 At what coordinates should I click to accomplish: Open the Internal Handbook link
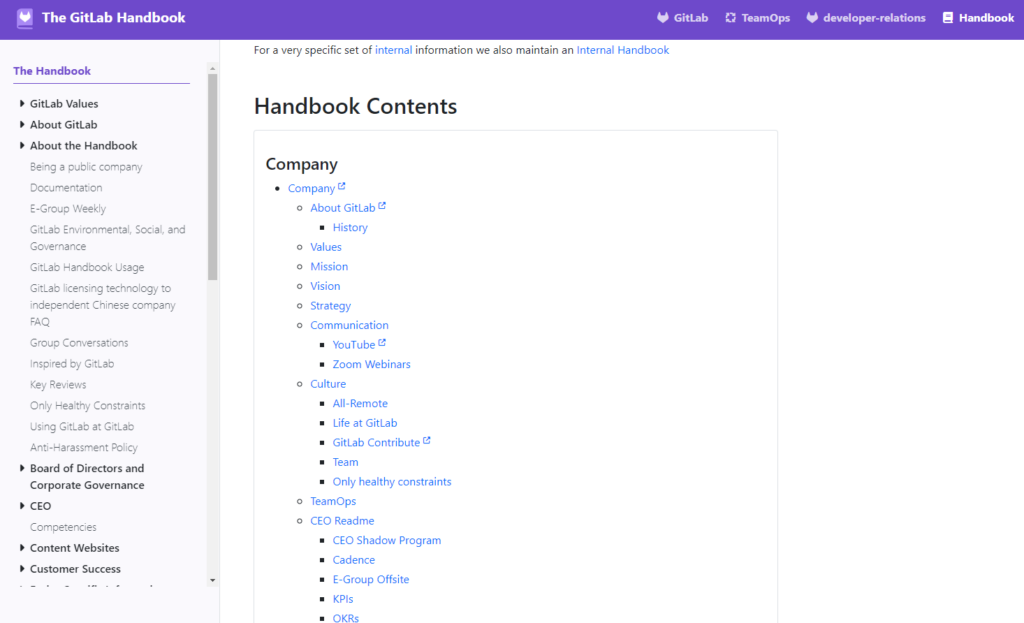622,50
